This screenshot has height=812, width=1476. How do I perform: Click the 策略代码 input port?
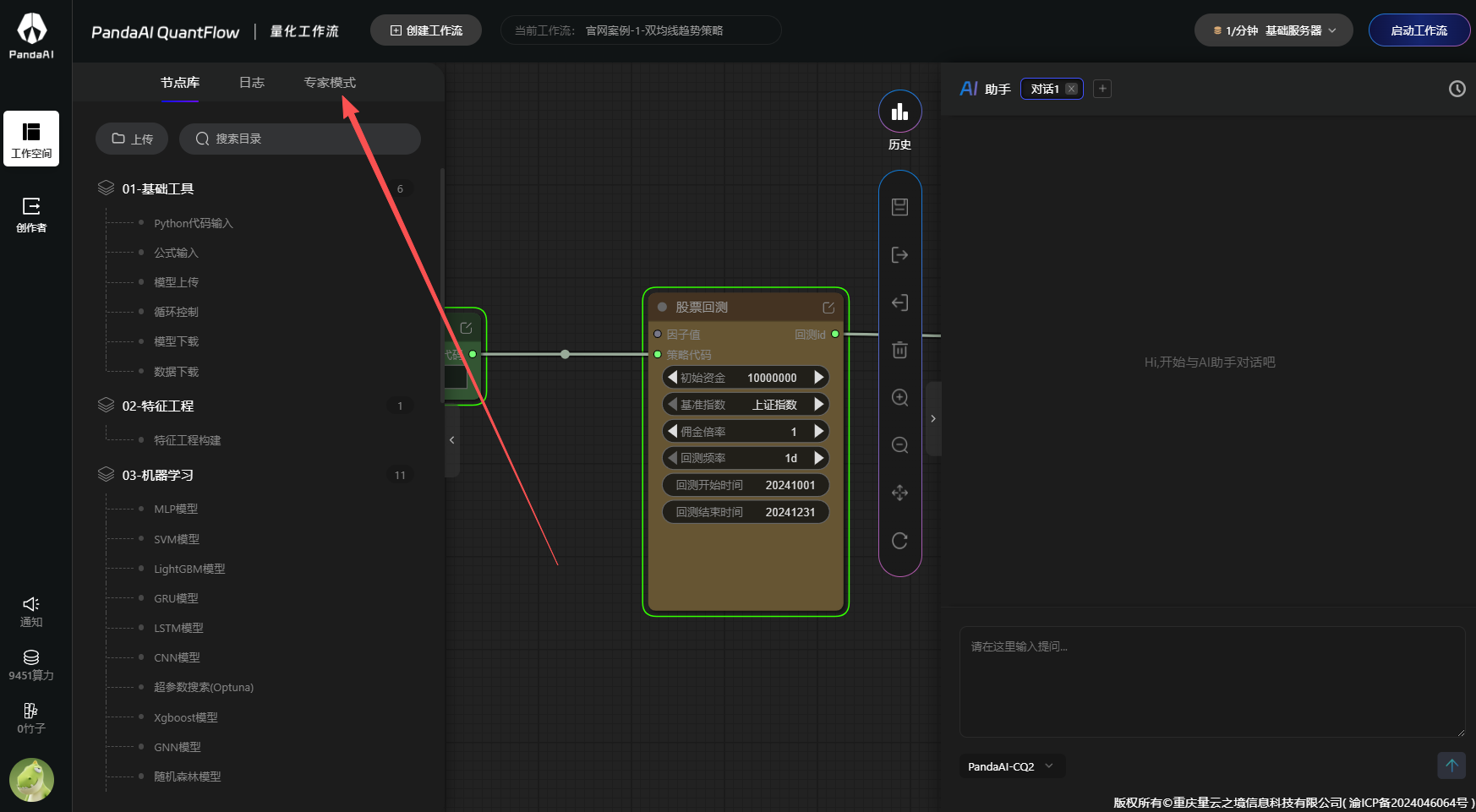658,355
